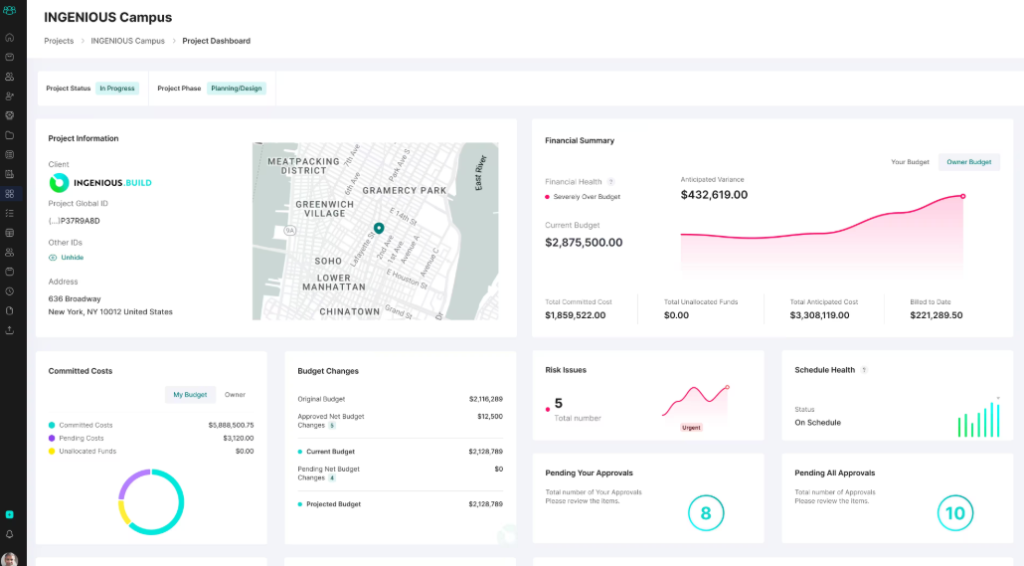Click the Schedule Health info icon

(x=864, y=370)
